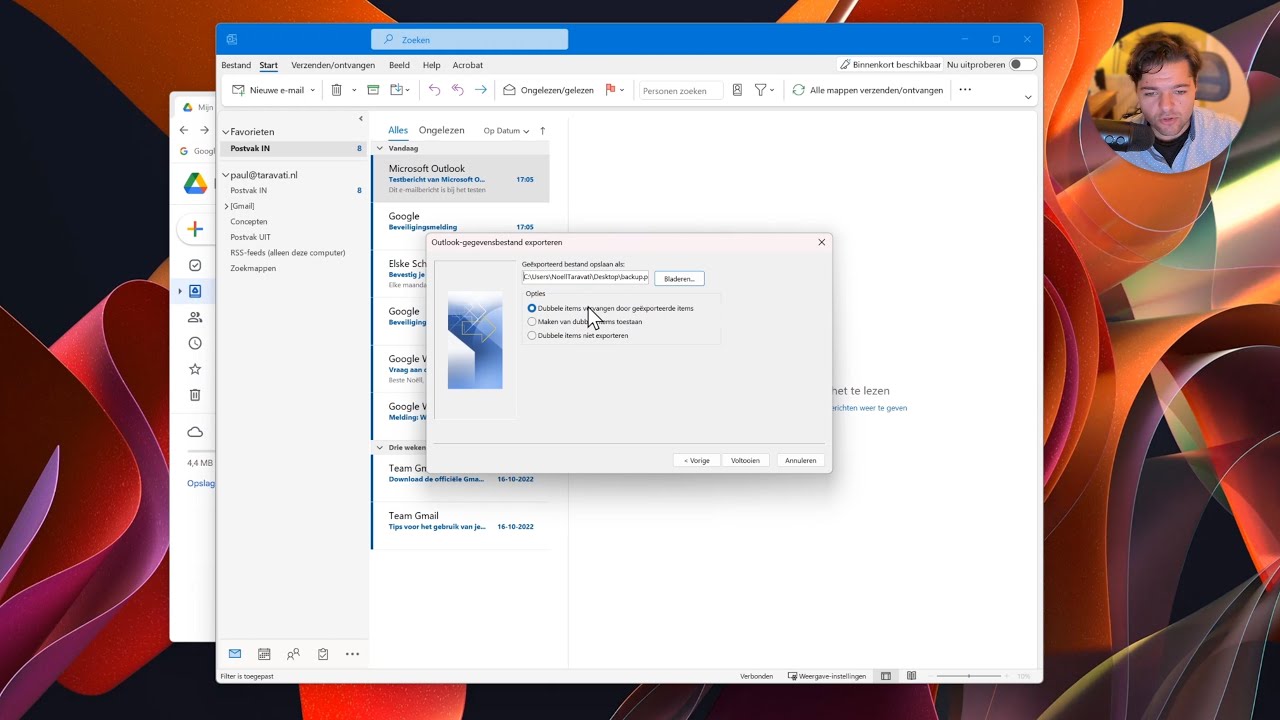Choose 'Dubbele items niet exporteren' option

[x=578, y=336]
